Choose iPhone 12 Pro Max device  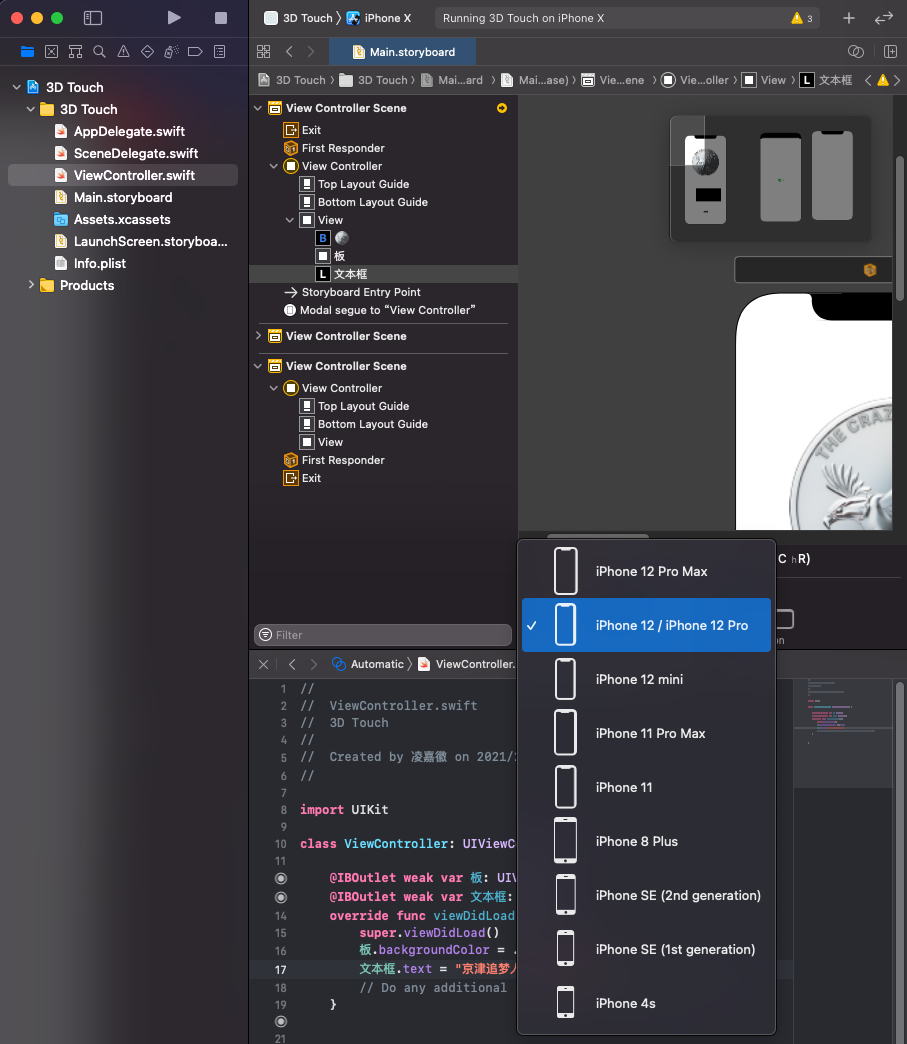[x=646, y=571]
